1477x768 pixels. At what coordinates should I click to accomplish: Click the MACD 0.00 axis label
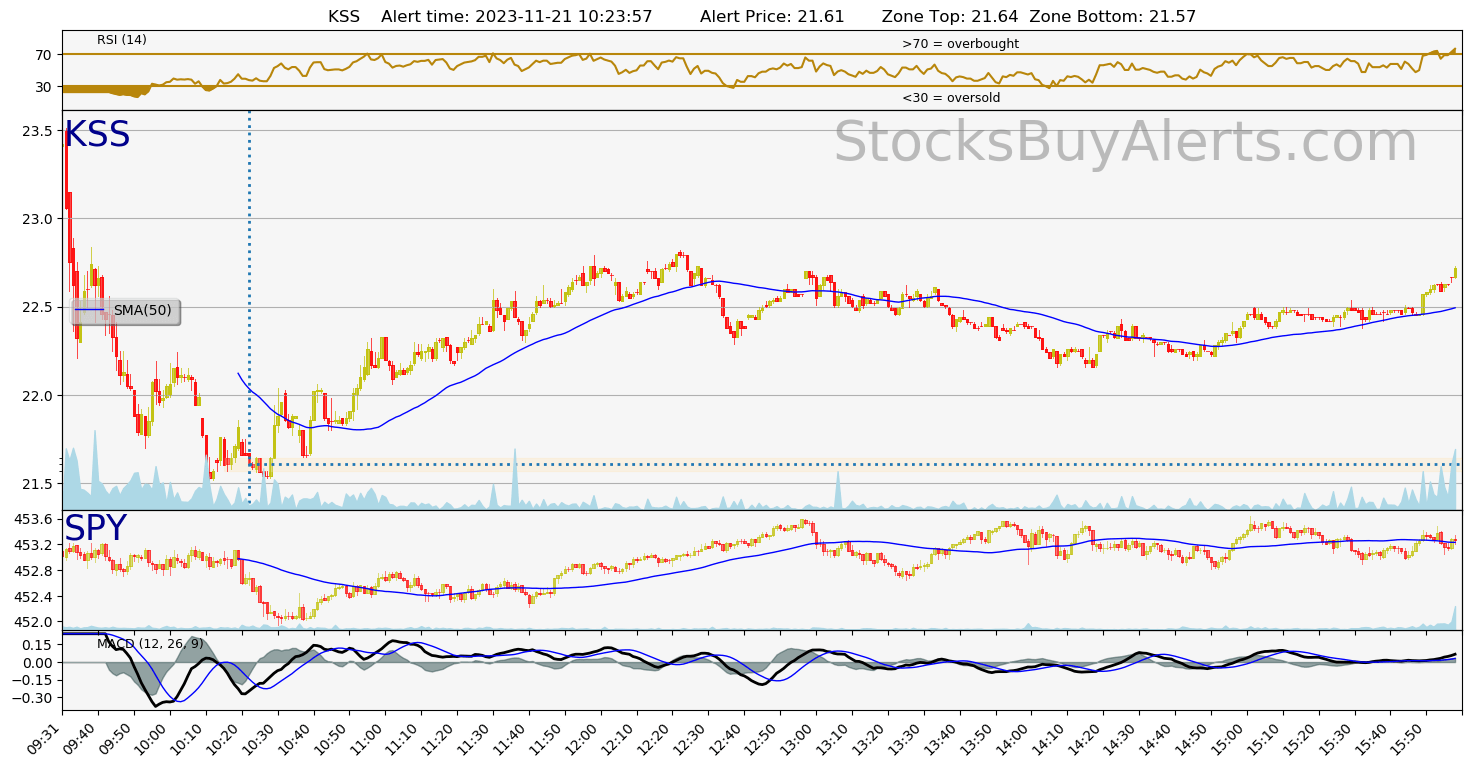(x=38, y=662)
